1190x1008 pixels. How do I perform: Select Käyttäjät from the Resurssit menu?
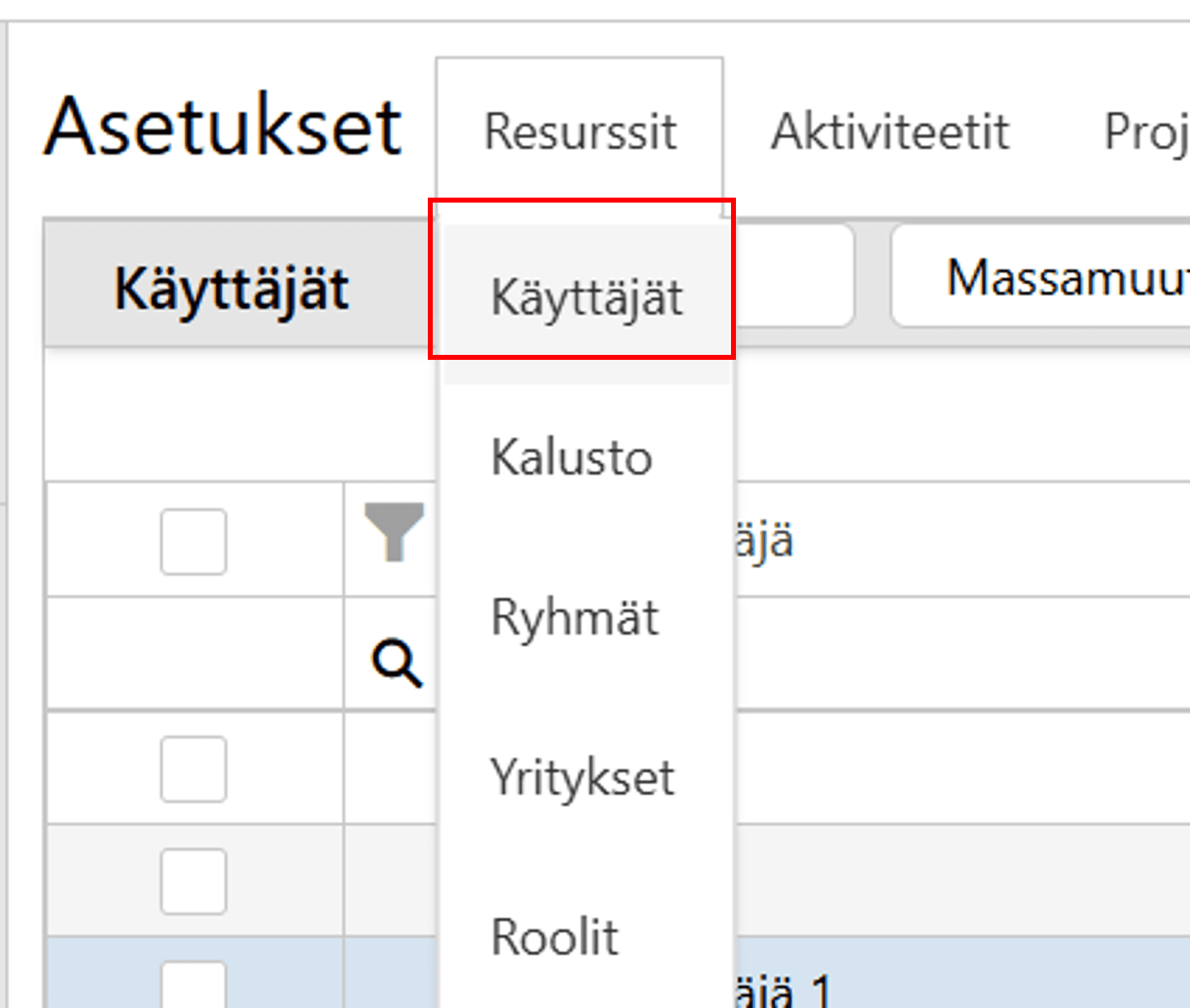click(586, 298)
